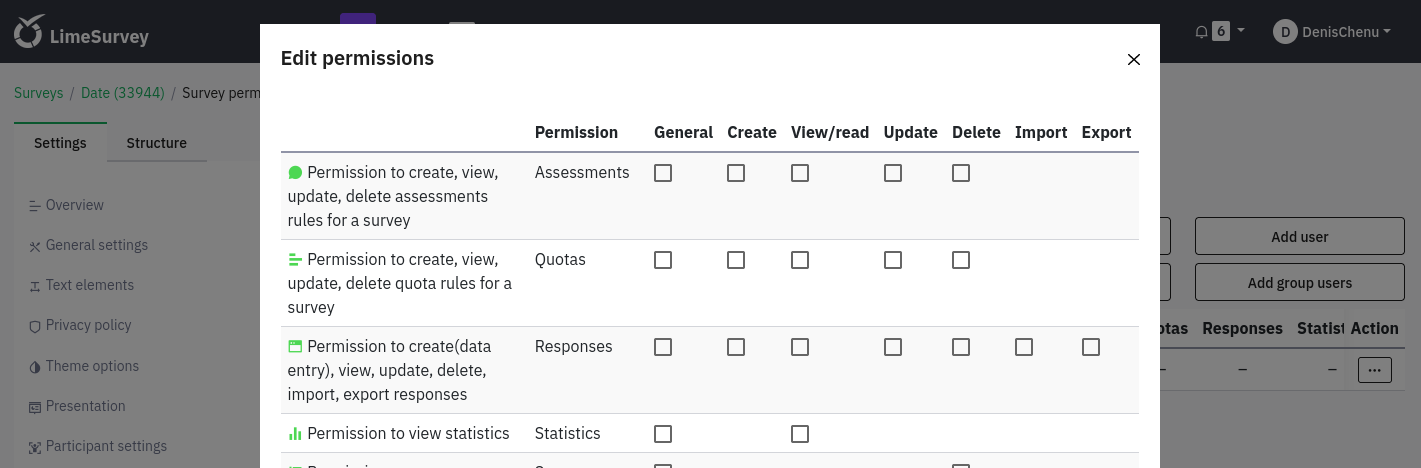
Task: Click the Presentation sidebar icon
Action: tap(35, 407)
